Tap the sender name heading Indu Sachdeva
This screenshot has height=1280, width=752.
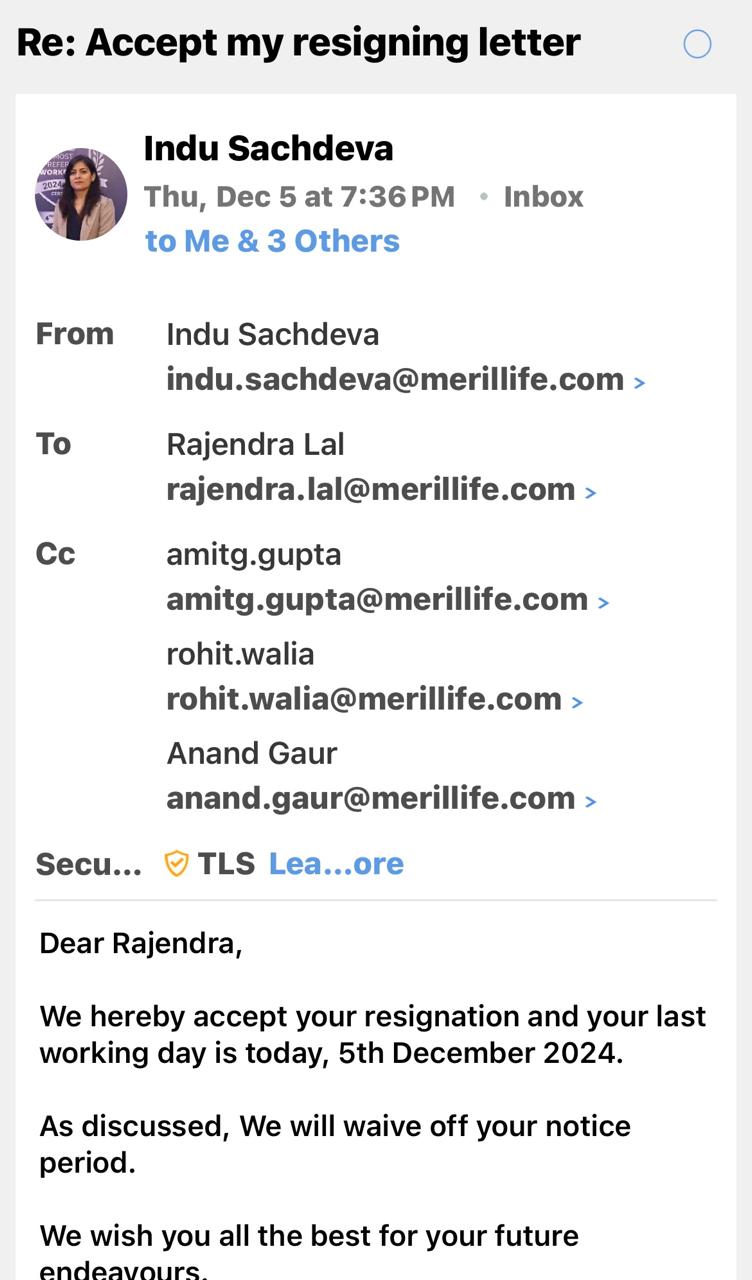pyautogui.click(x=268, y=149)
